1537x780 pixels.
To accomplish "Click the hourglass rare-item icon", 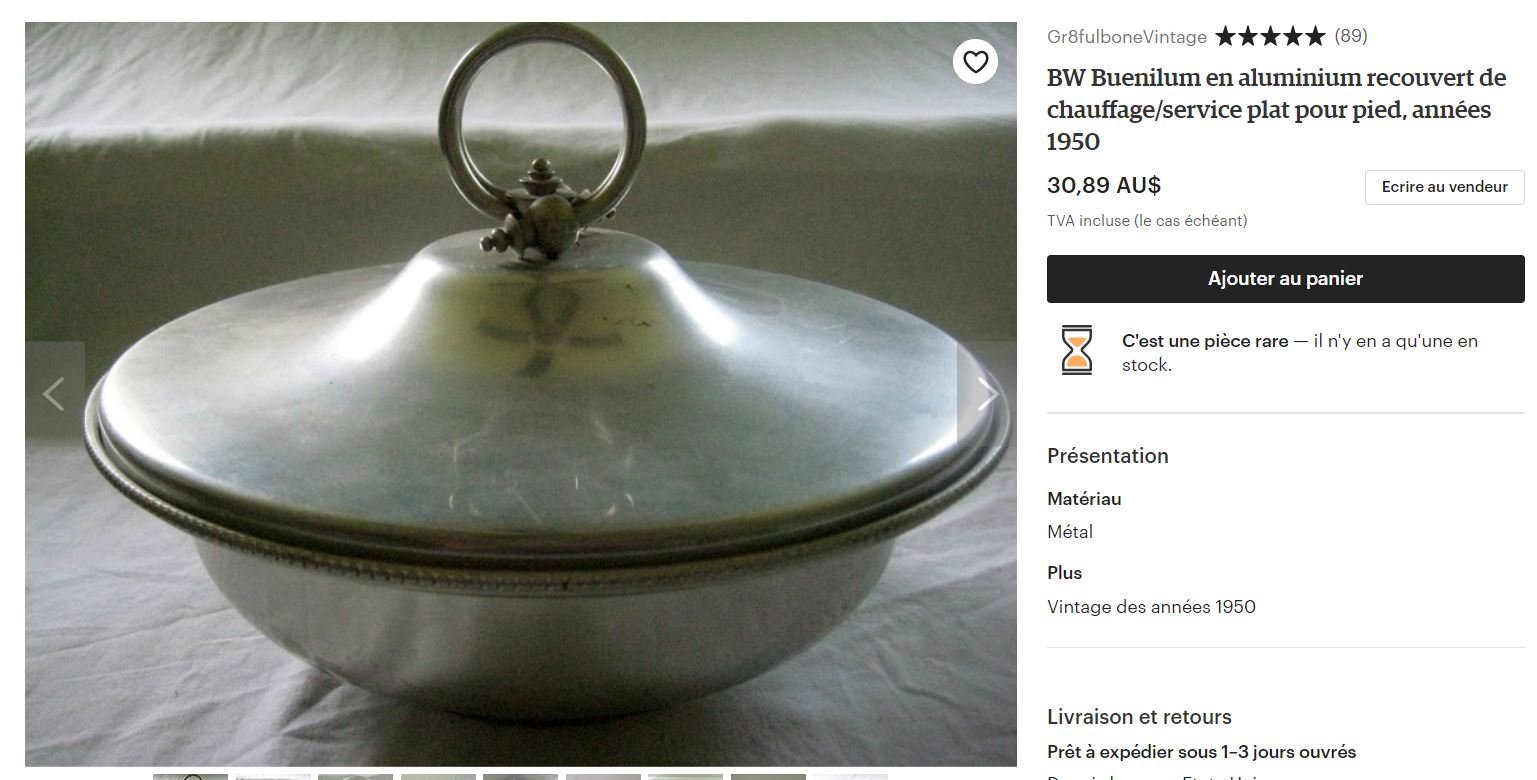I will 1077,351.
